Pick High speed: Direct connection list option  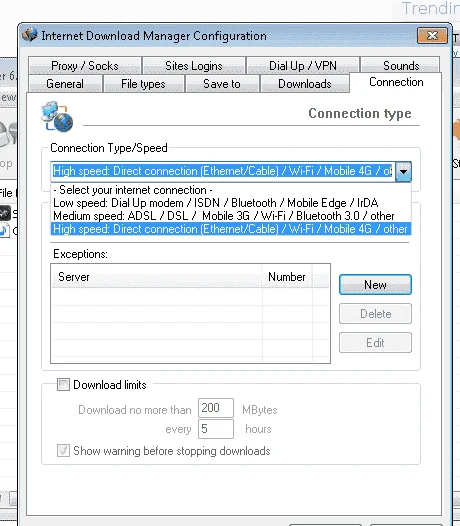(x=231, y=229)
